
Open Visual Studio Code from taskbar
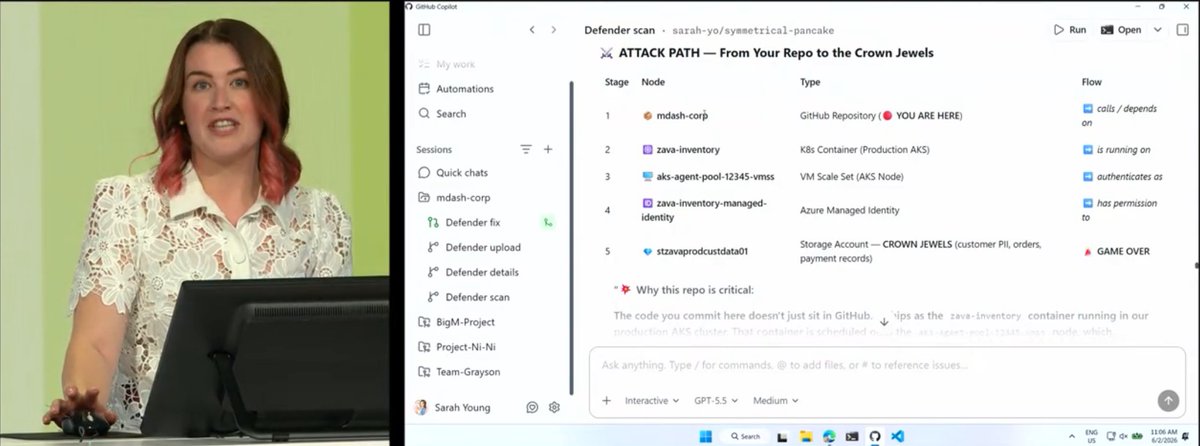(x=897, y=436)
